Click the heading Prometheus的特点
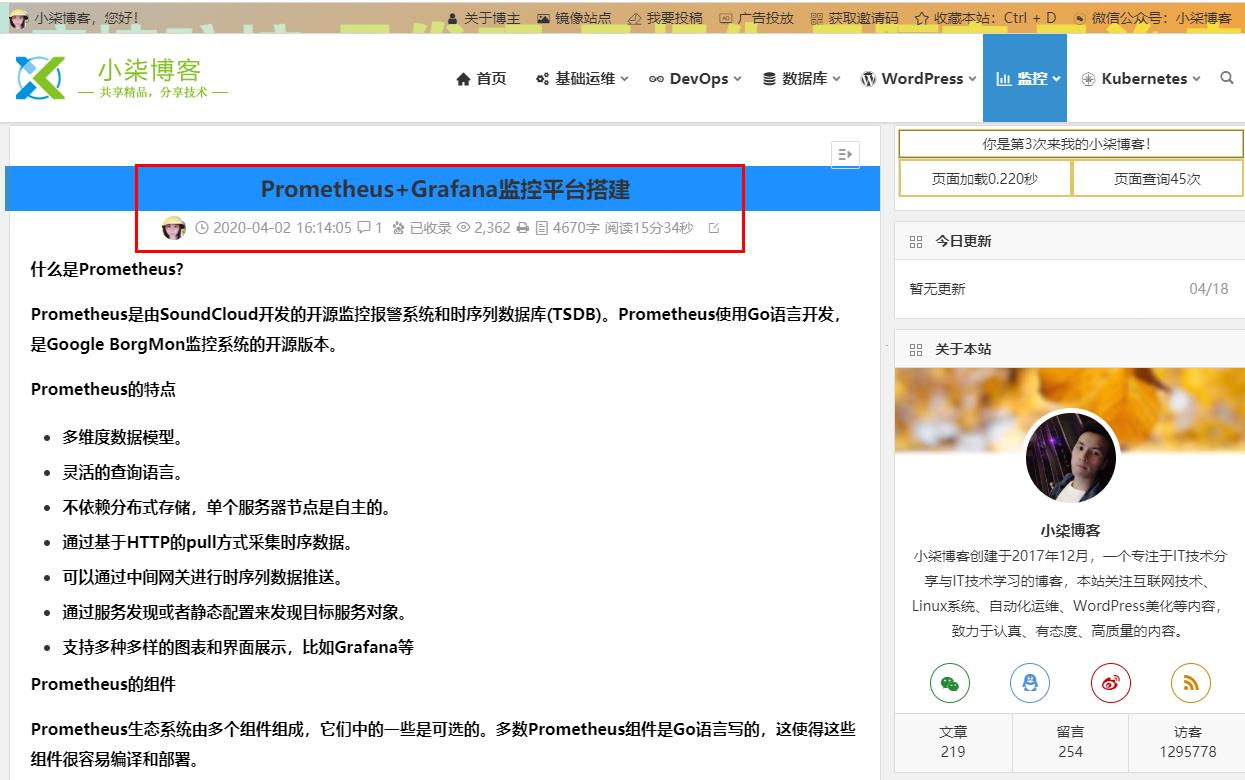 click(103, 389)
